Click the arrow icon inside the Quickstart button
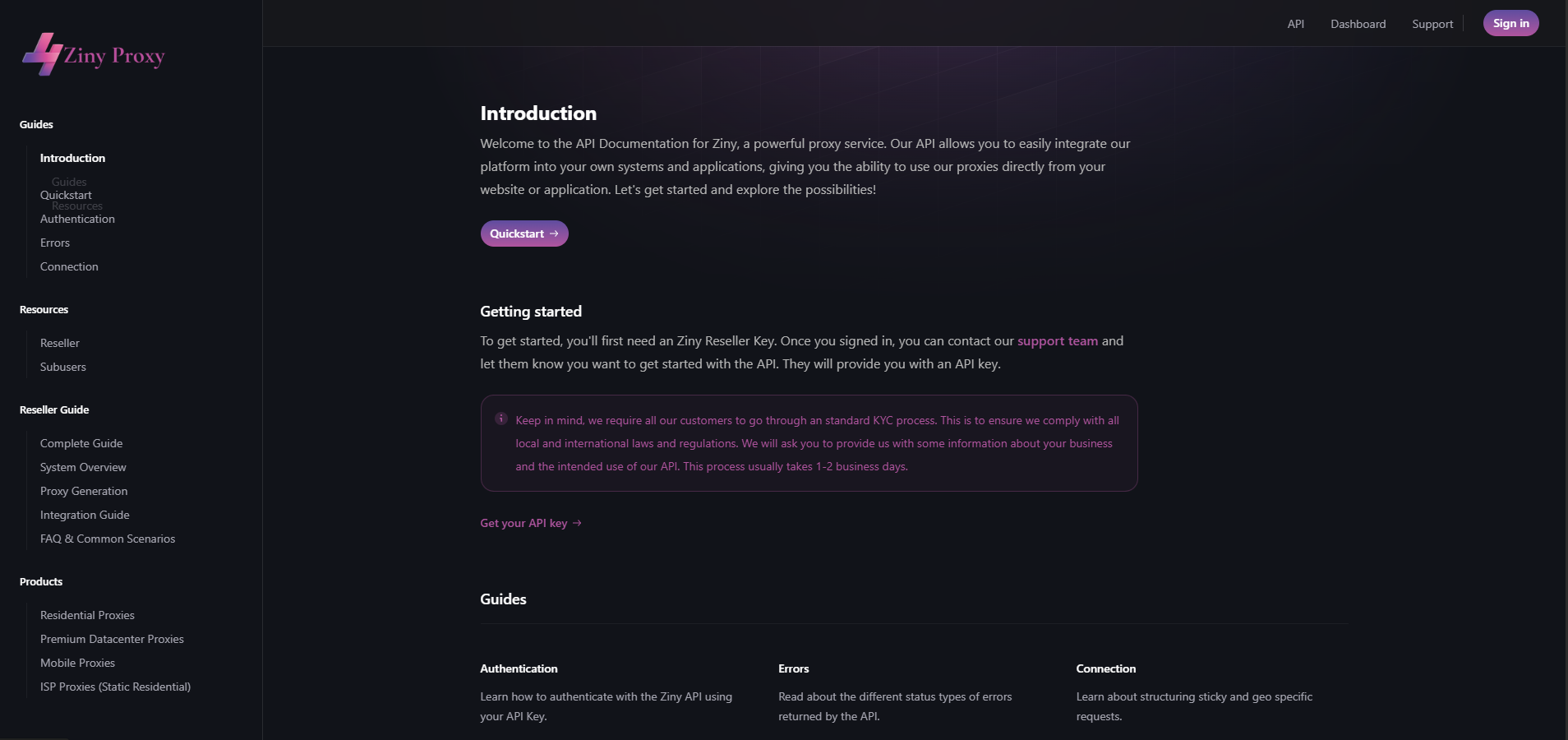Viewport: 1568px width, 740px height. (552, 234)
